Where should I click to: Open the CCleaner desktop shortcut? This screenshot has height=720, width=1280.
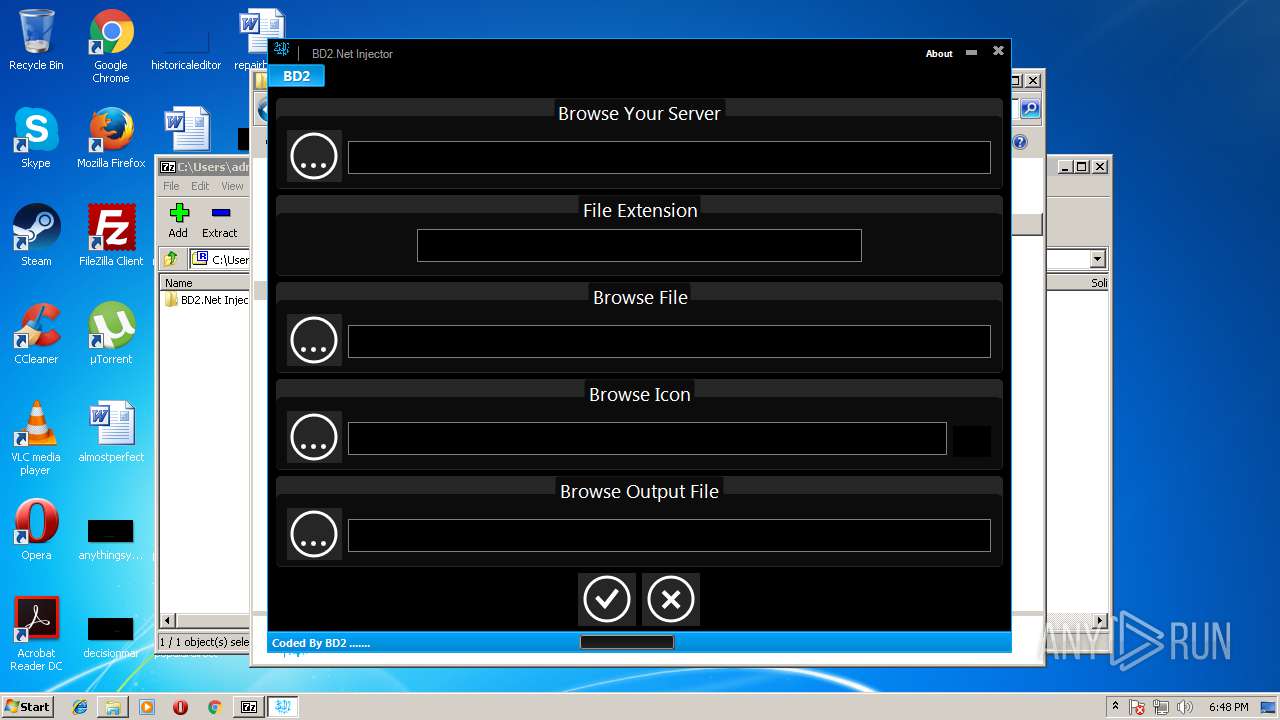coord(36,334)
